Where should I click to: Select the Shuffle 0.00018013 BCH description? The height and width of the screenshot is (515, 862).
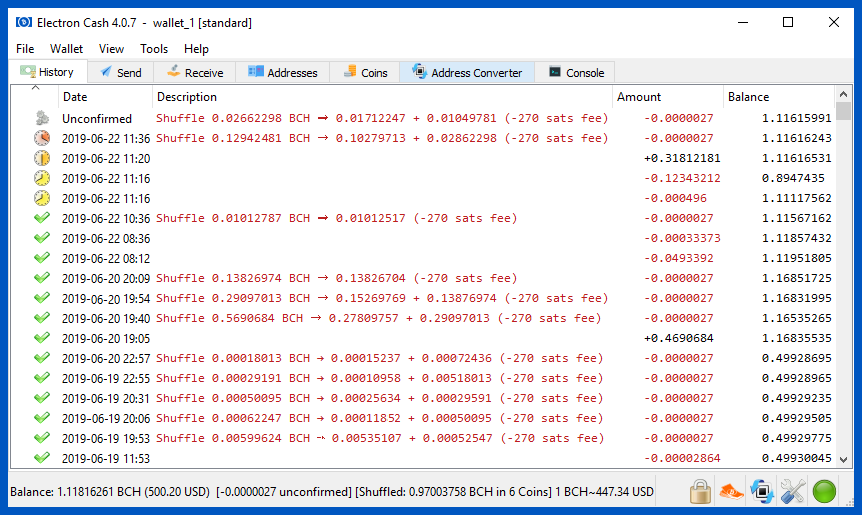pyautogui.click(x=379, y=358)
